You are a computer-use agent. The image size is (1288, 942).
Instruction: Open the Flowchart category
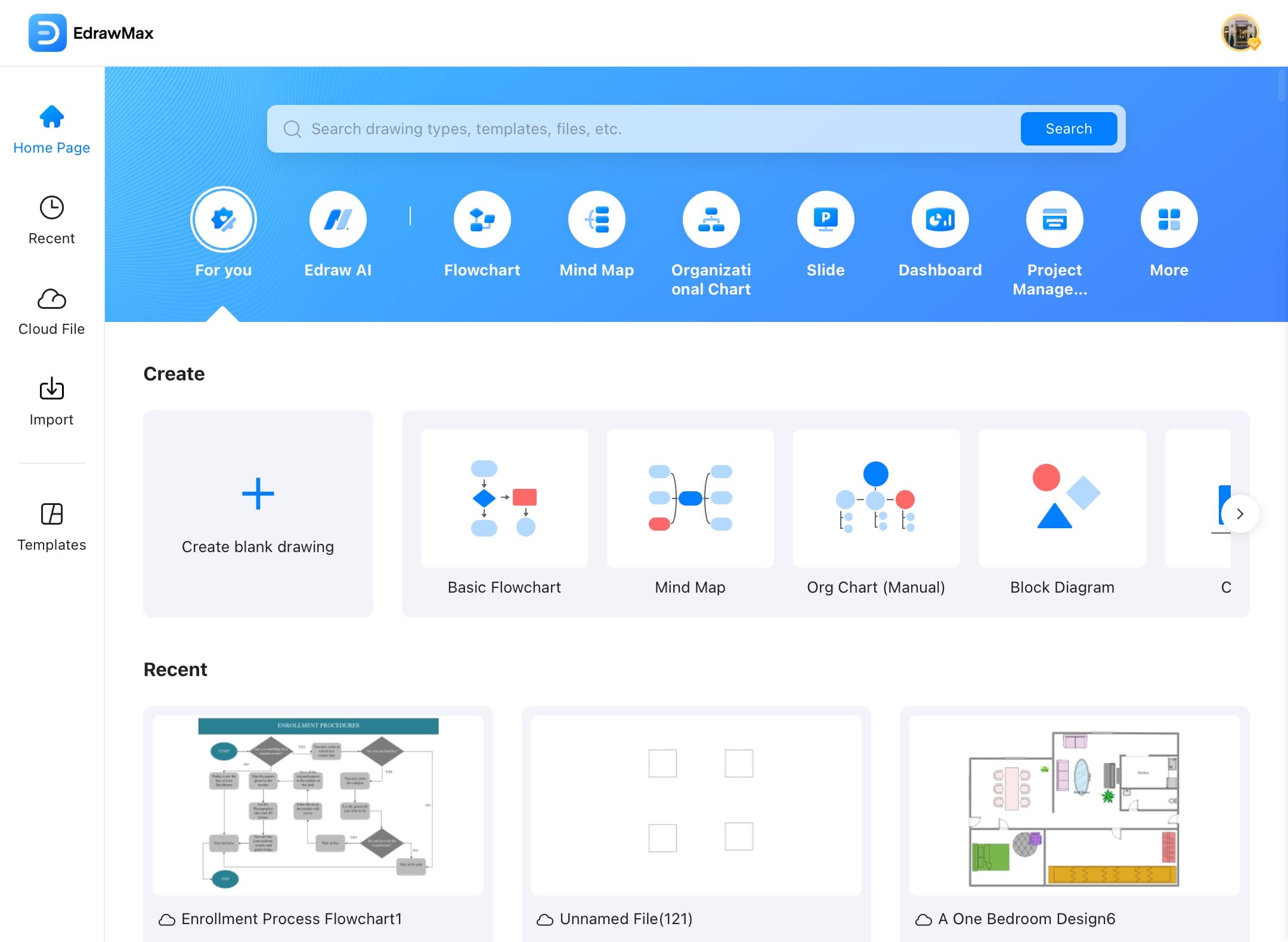click(x=481, y=219)
